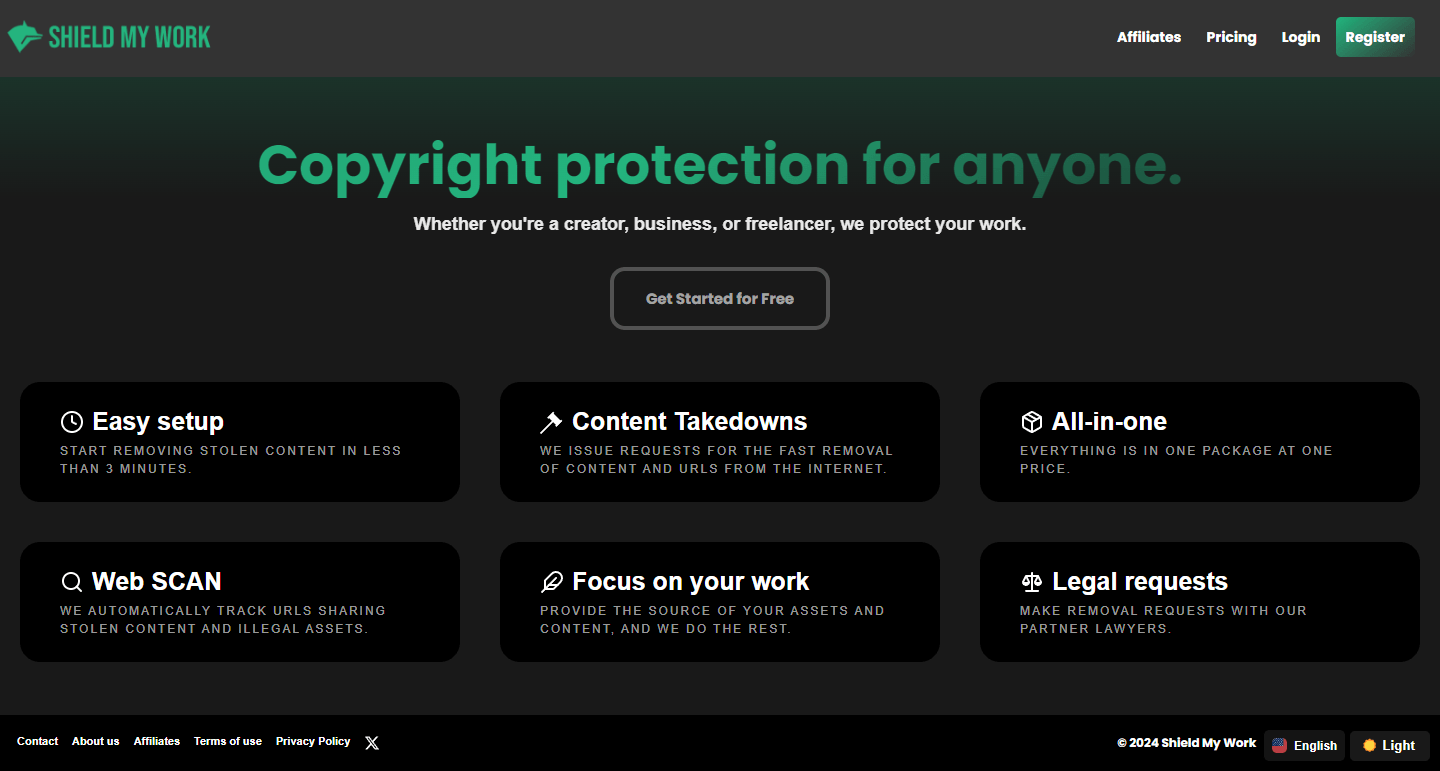Click the magnifier icon beside Web SCAN
This screenshot has height=771, width=1440.
click(x=71, y=582)
